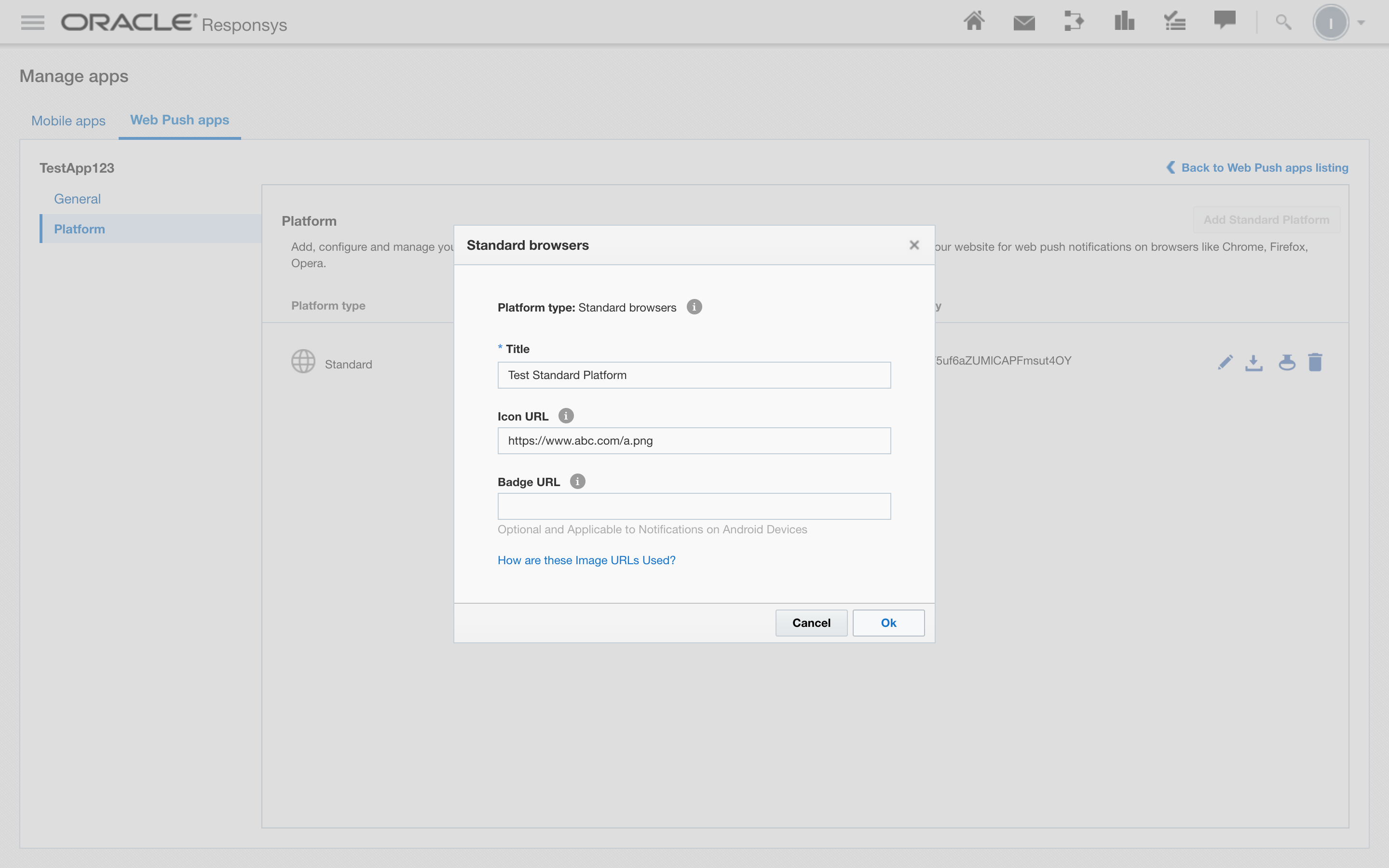Switch to Mobile apps tab
The height and width of the screenshot is (868, 1389).
pos(68,121)
